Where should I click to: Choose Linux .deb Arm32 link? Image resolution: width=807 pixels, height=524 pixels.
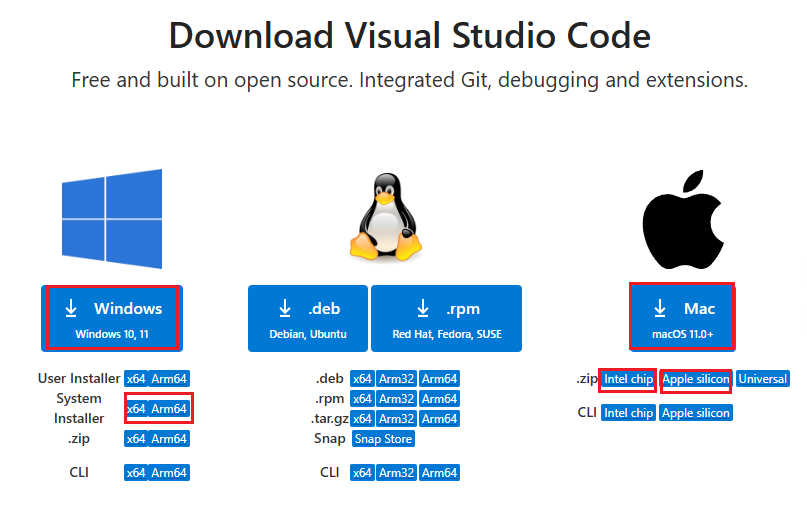pos(396,379)
